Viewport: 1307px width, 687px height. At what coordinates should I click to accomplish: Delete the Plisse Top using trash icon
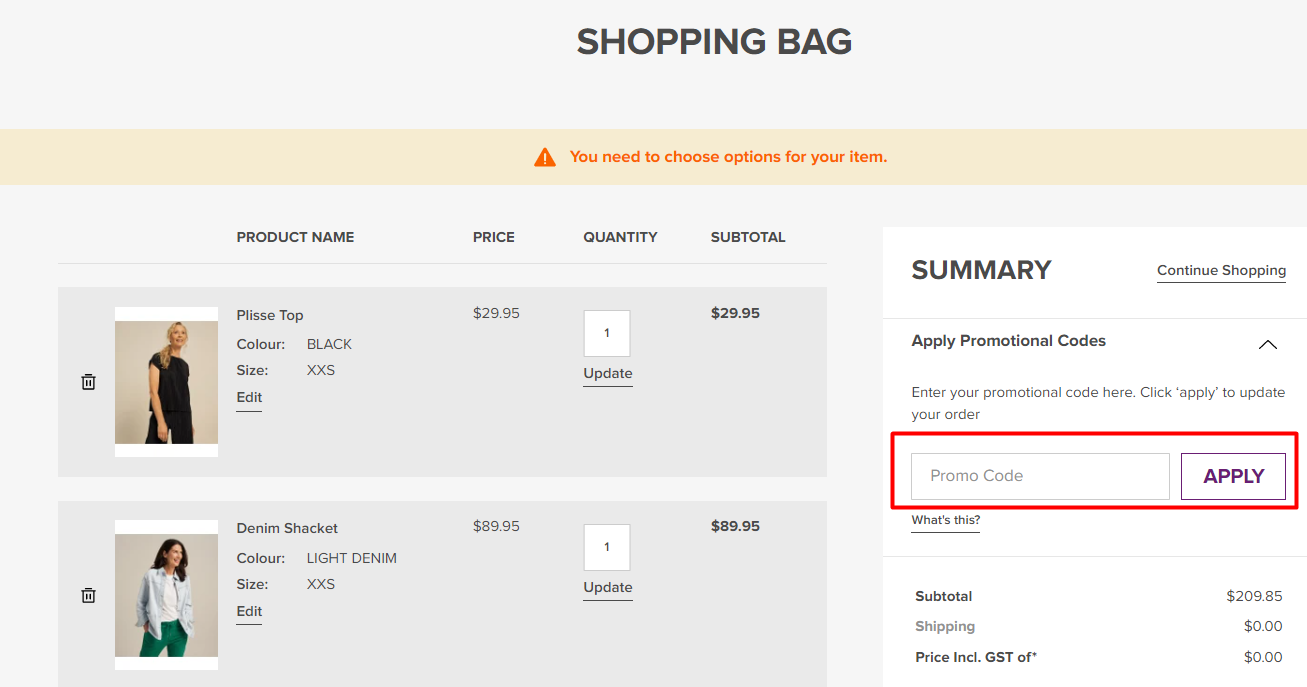pos(88,381)
